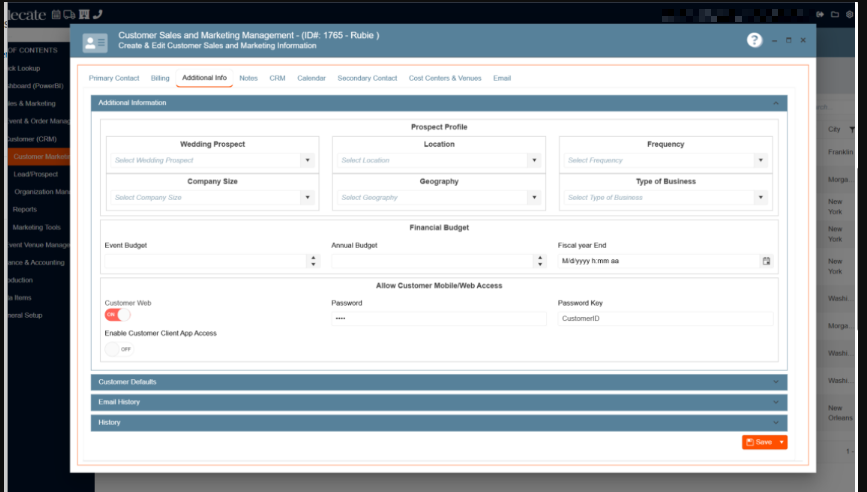Expand the Customer Defaults section
Image resolution: width=867 pixels, height=492 pixels.
[x=439, y=382]
